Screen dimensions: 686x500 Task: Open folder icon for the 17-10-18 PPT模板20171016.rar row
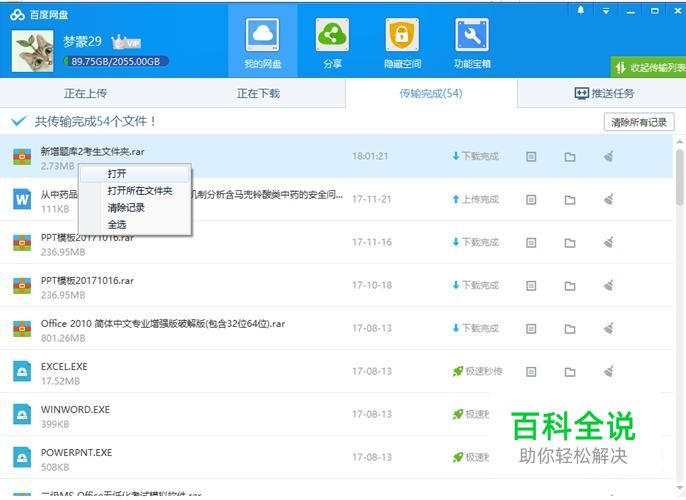tap(570, 286)
